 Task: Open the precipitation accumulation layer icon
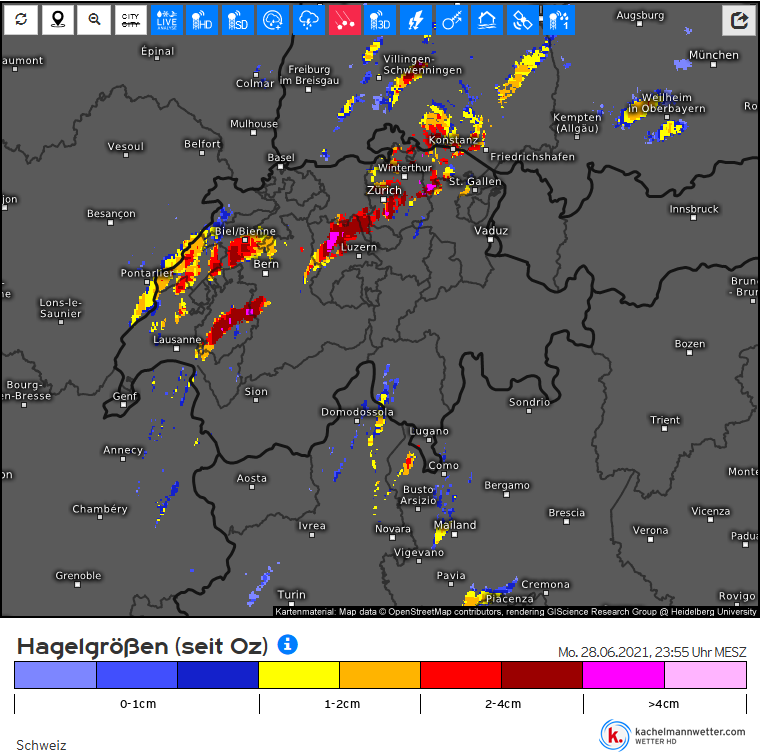pyautogui.click(x=273, y=20)
